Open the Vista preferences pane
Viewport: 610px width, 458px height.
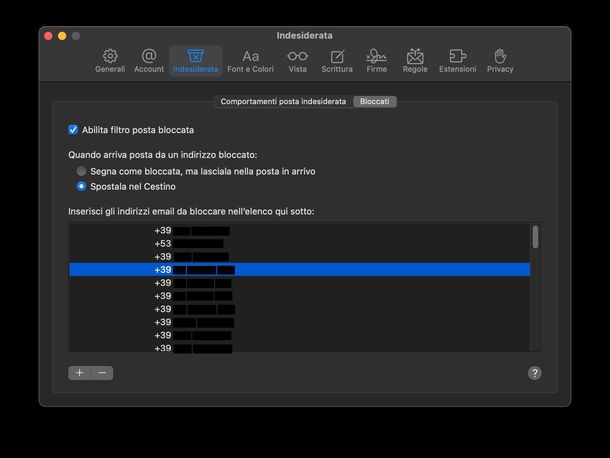297,60
